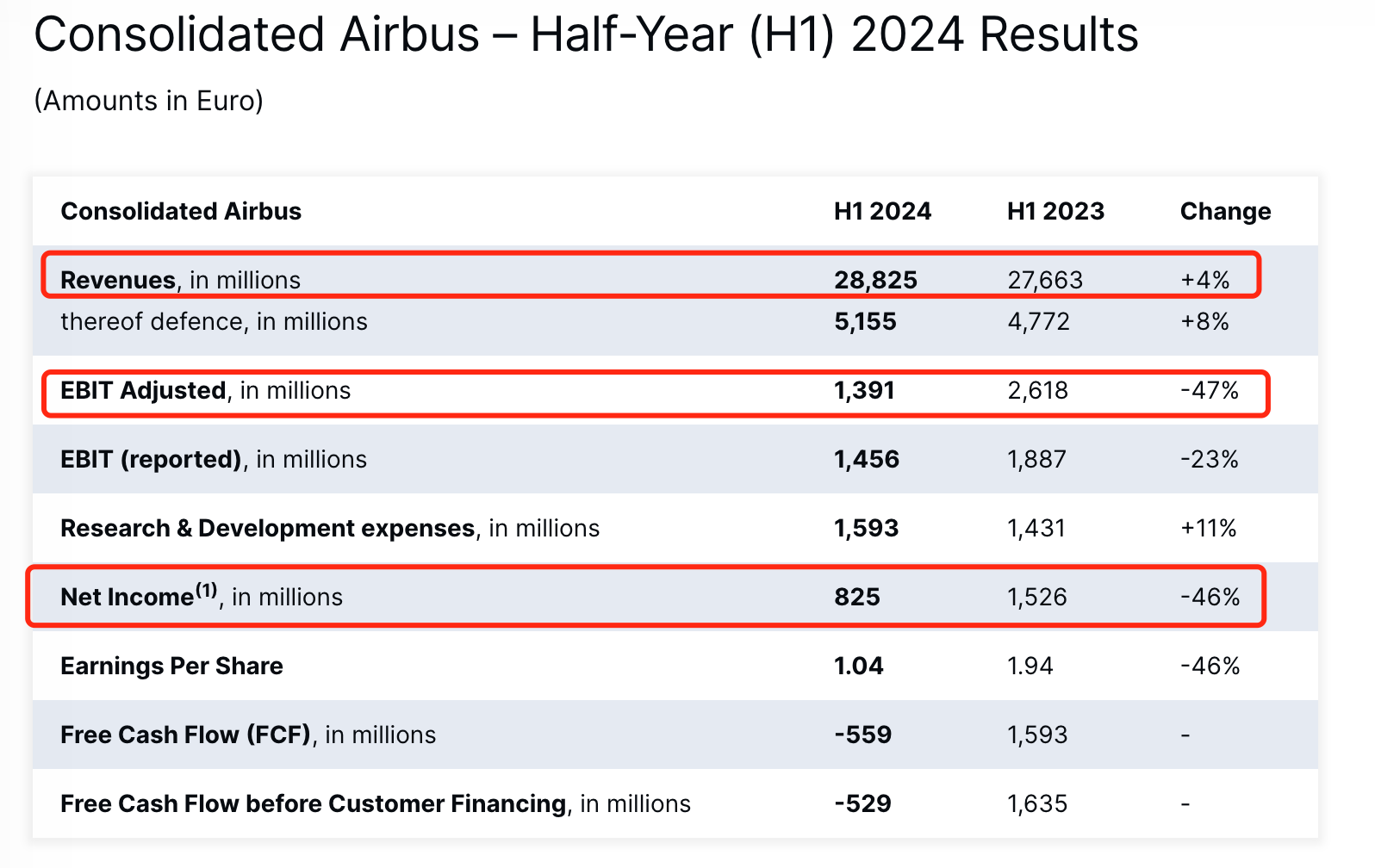
Task: Click the Half-Year 2024 Results page title
Action: click(586, 36)
